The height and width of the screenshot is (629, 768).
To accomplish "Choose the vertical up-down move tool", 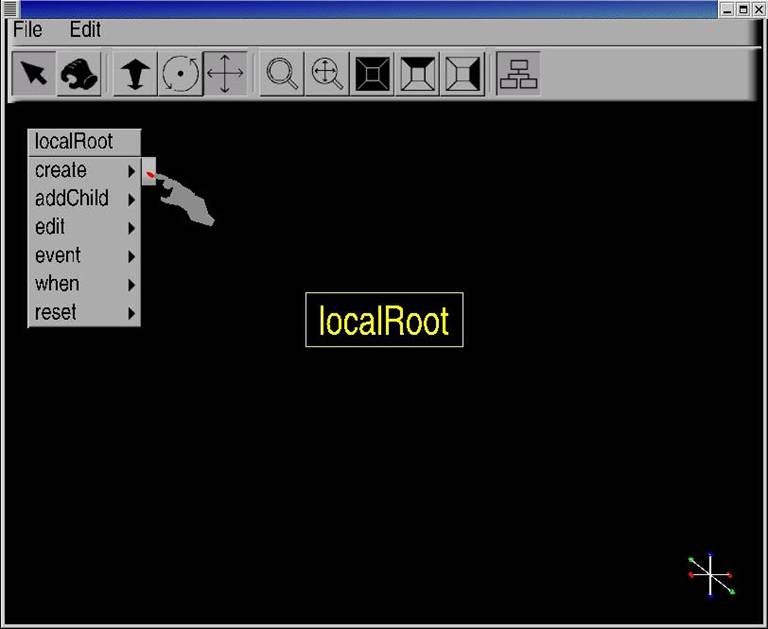I will (x=135, y=73).
